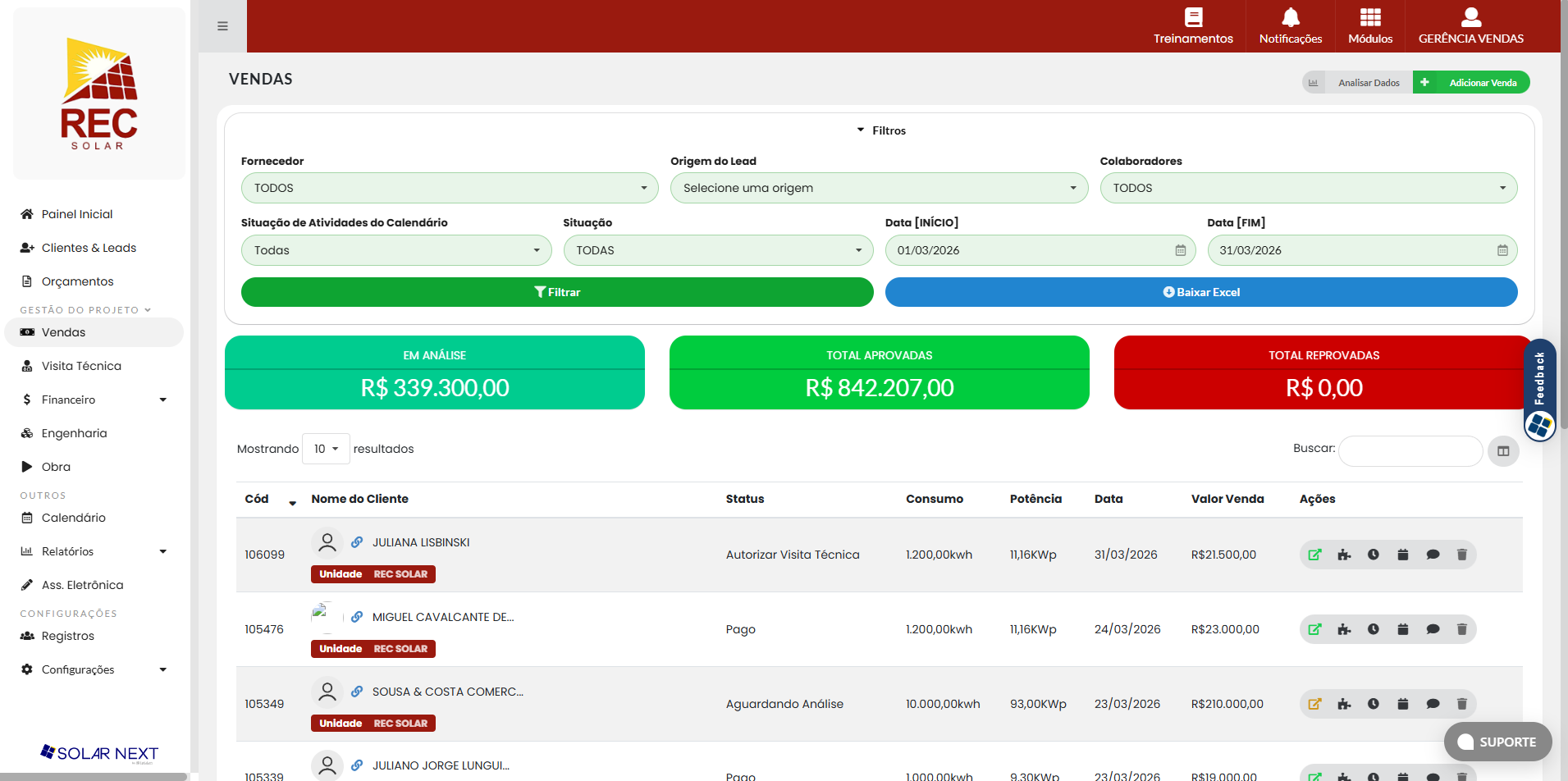The width and height of the screenshot is (1568, 781).
Task: Click the Baixar Excel button
Action: (1201, 292)
